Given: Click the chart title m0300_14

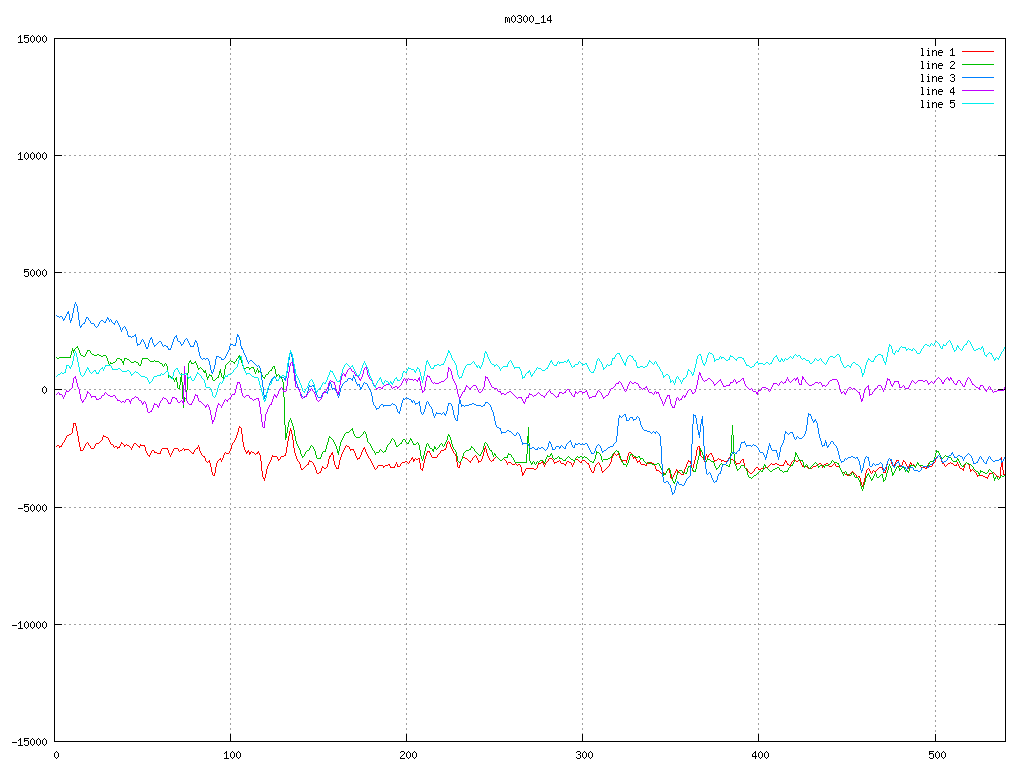Looking at the screenshot, I should point(529,19).
